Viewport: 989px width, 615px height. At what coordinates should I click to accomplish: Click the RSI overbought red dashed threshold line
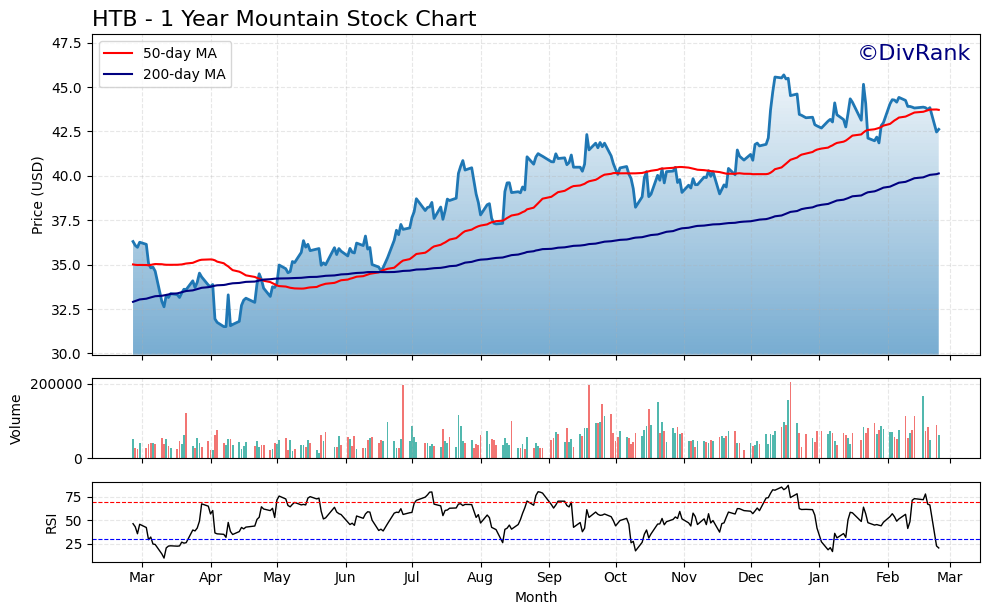tap(500, 503)
